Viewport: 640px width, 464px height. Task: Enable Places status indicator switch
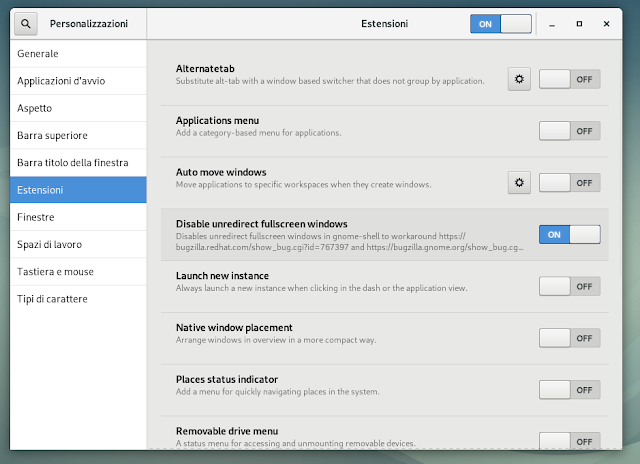pyautogui.click(x=569, y=390)
